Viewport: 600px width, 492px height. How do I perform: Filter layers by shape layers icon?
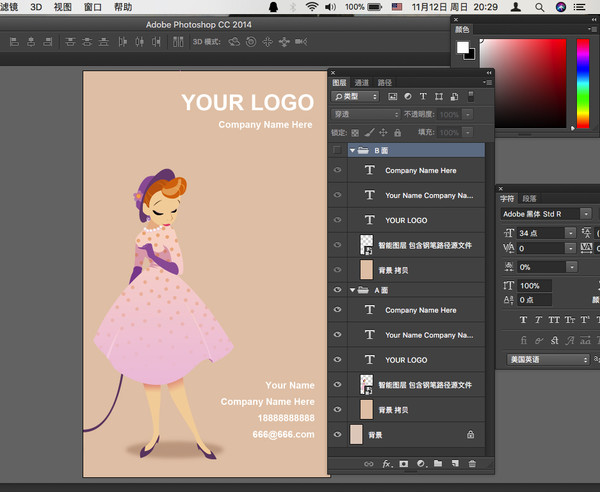(x=439, y=96)
